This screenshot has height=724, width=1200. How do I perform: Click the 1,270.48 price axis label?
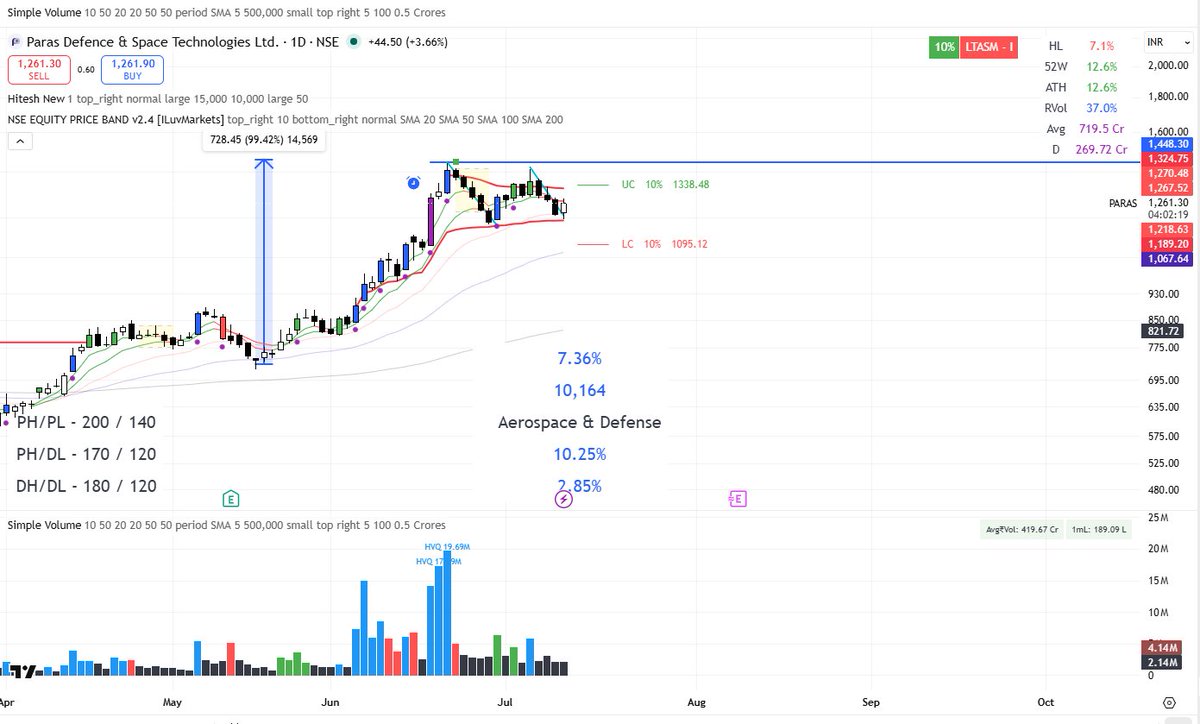[1167, 172]
